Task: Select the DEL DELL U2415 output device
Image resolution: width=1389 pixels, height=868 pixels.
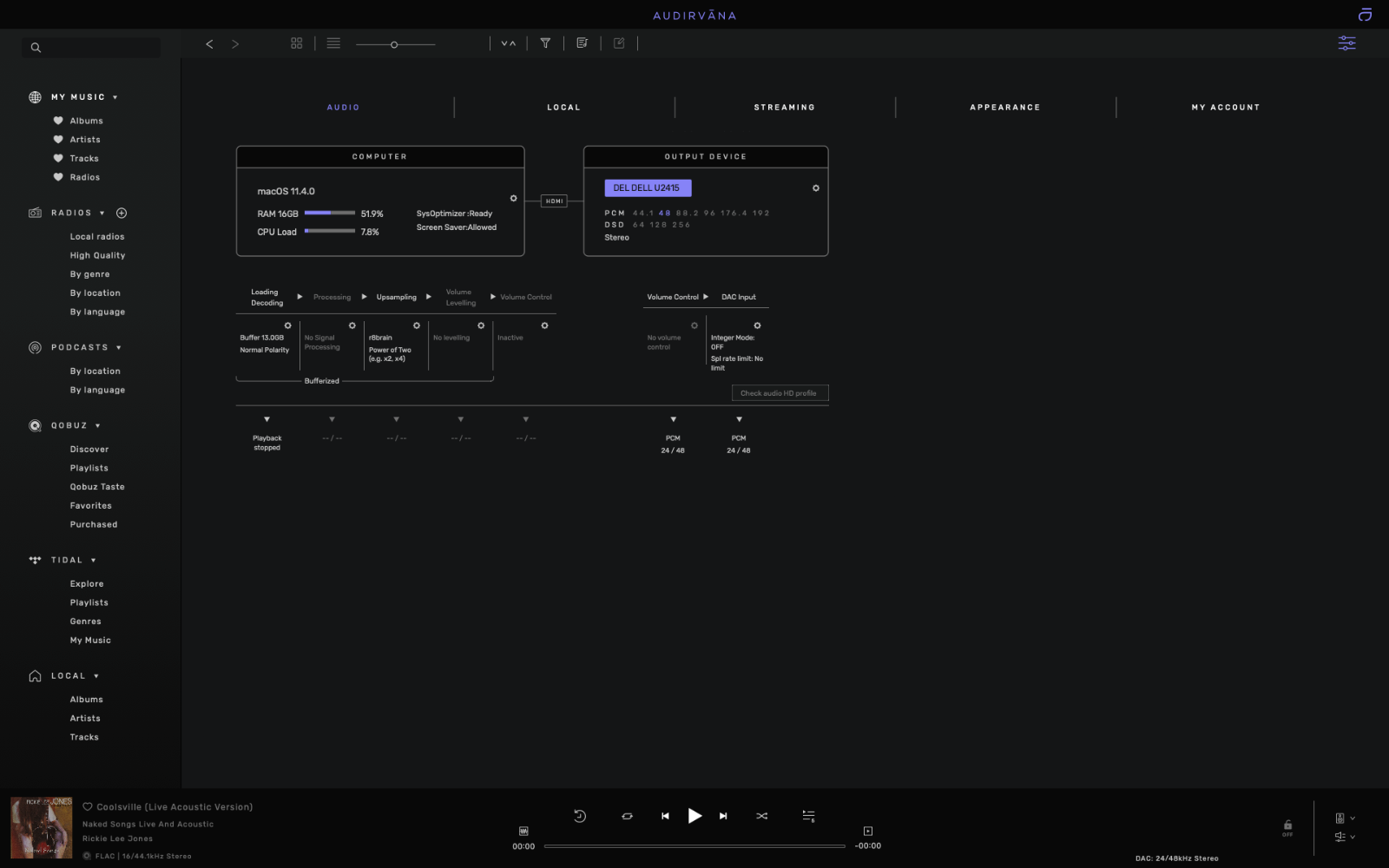Action: (648, 187)
